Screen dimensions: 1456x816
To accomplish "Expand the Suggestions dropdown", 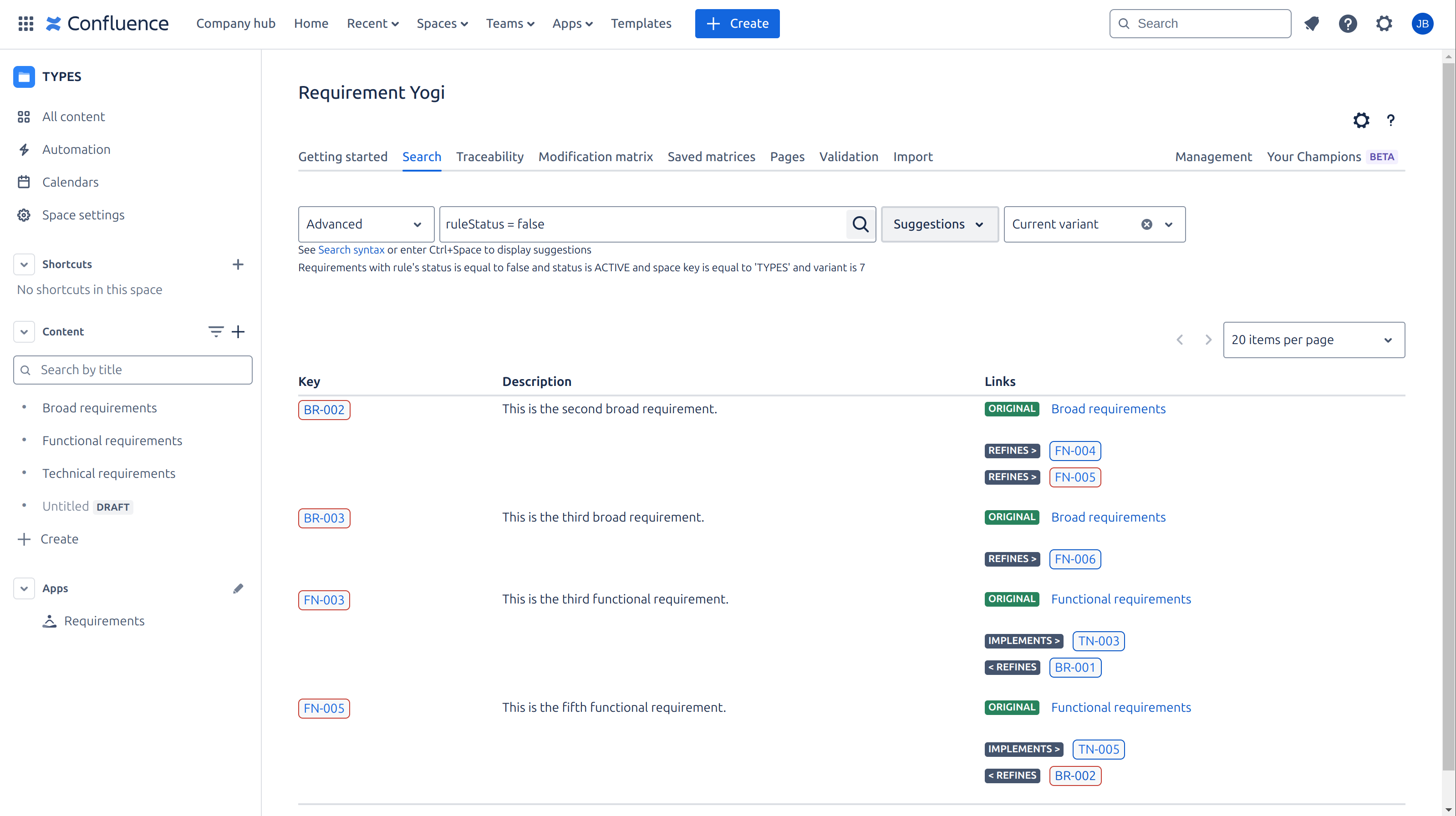I will (939, 224).
